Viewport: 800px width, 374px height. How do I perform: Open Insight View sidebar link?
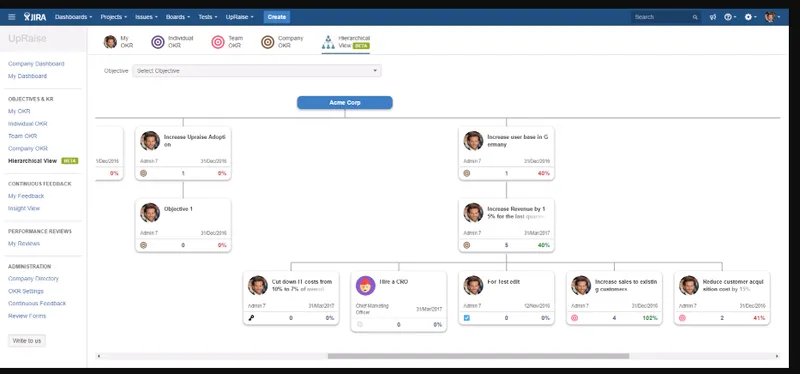24,208
